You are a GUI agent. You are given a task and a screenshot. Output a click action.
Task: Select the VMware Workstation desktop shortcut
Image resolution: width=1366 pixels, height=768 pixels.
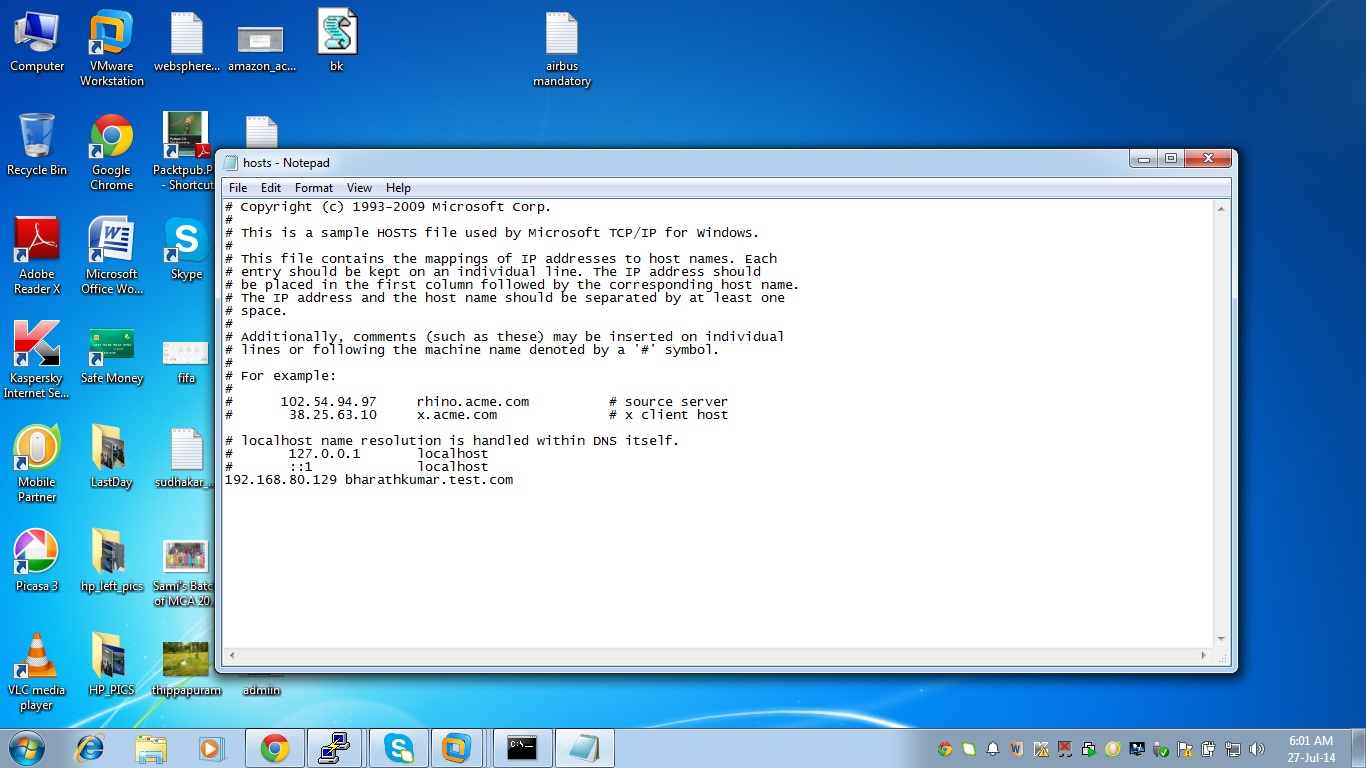[112, 49]
